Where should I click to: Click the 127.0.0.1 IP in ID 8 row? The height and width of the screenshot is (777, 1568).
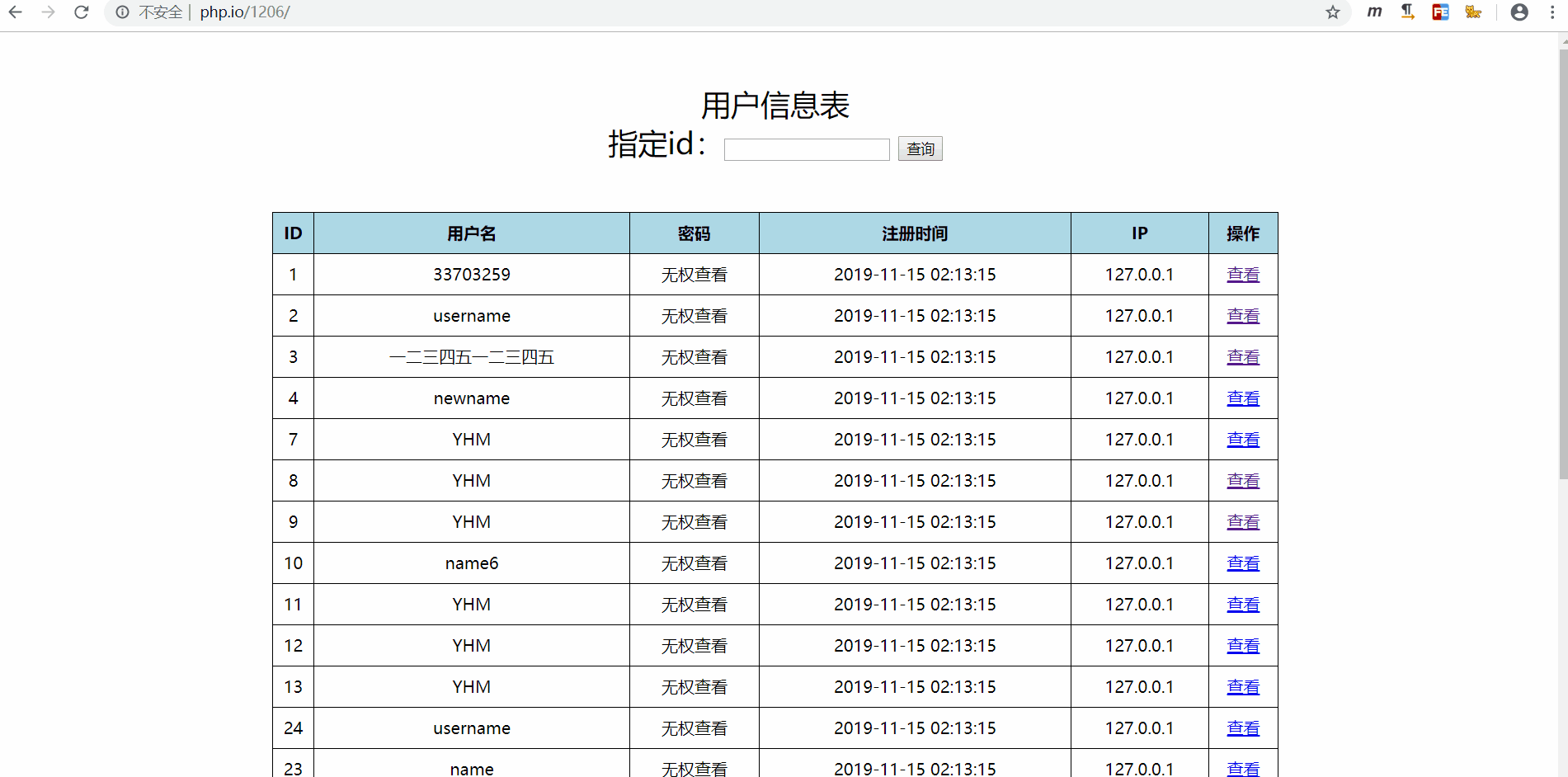1140,481
